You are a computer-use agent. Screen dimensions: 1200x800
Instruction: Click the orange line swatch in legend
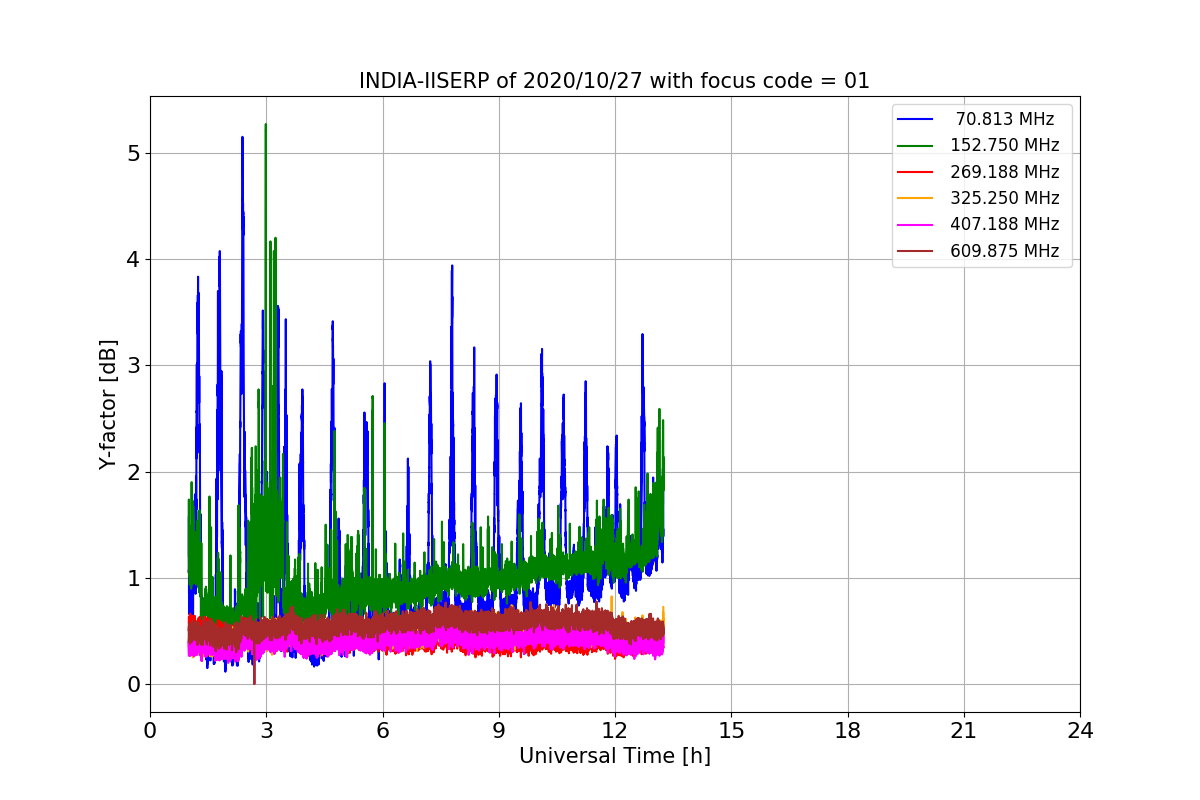(x=915, y=198)
